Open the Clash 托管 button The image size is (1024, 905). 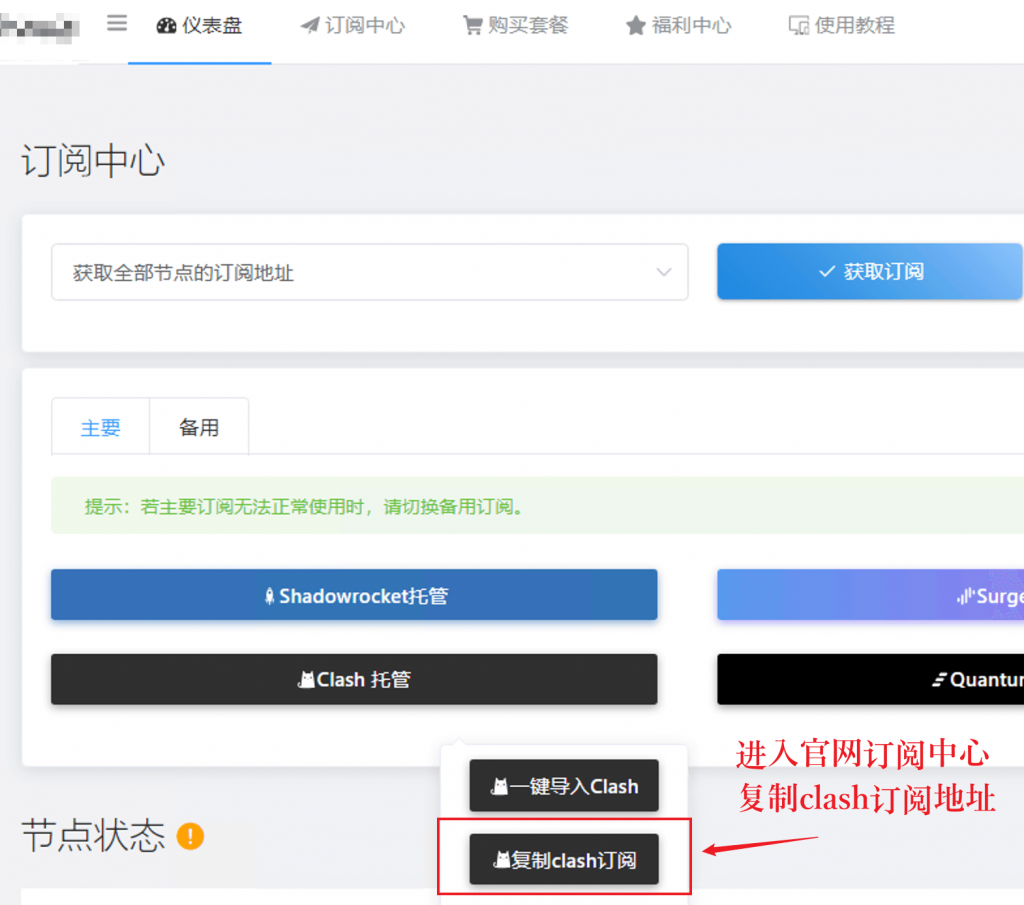[354, 679]
